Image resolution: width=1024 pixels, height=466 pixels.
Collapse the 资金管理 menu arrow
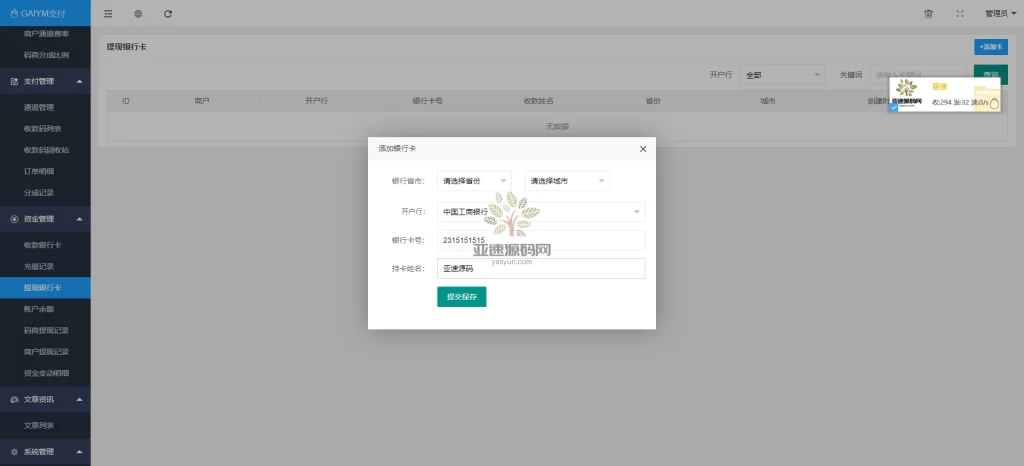(80, 219)
